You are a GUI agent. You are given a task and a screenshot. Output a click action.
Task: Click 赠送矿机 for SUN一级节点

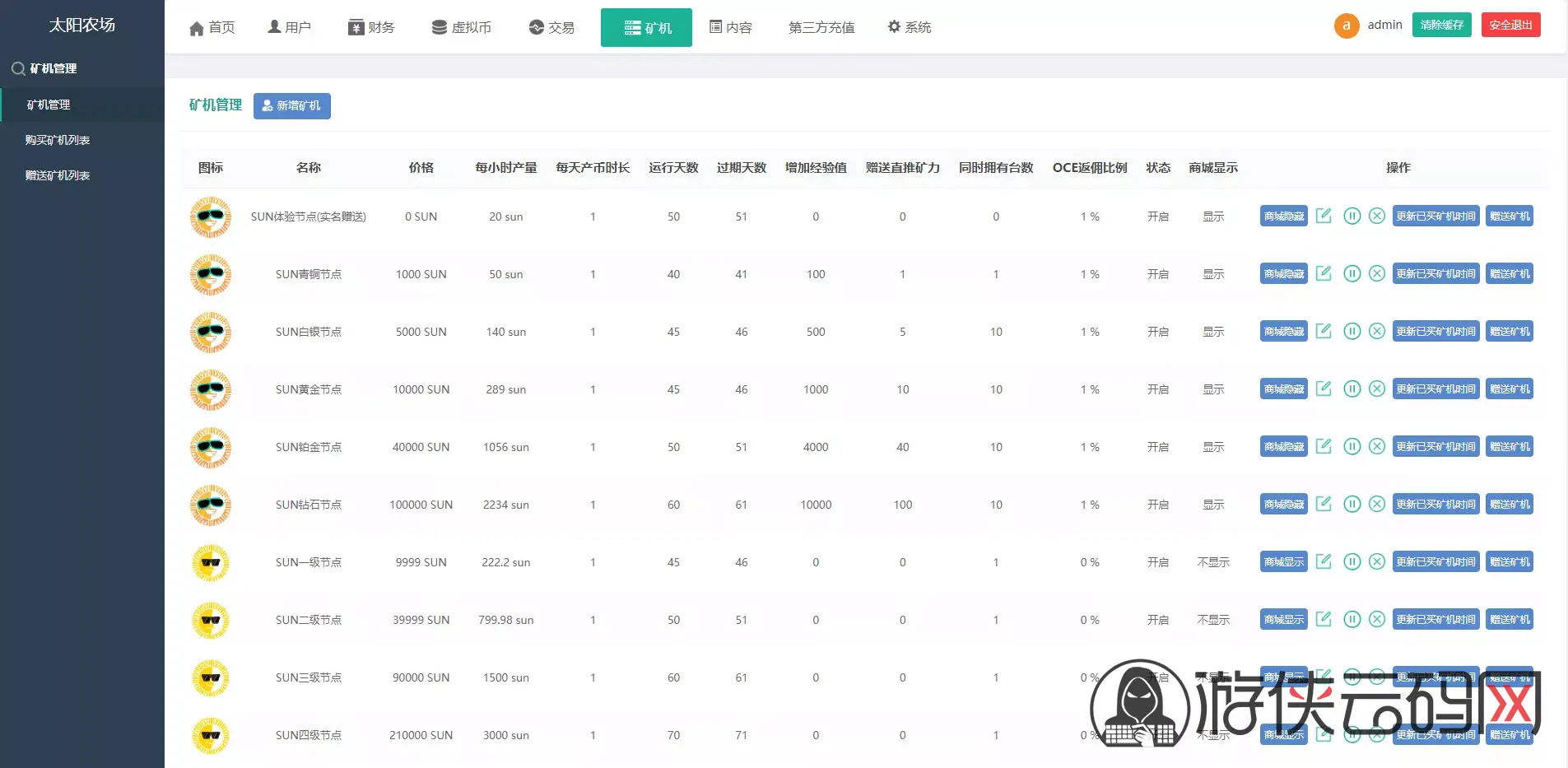tap(1510, 562)
